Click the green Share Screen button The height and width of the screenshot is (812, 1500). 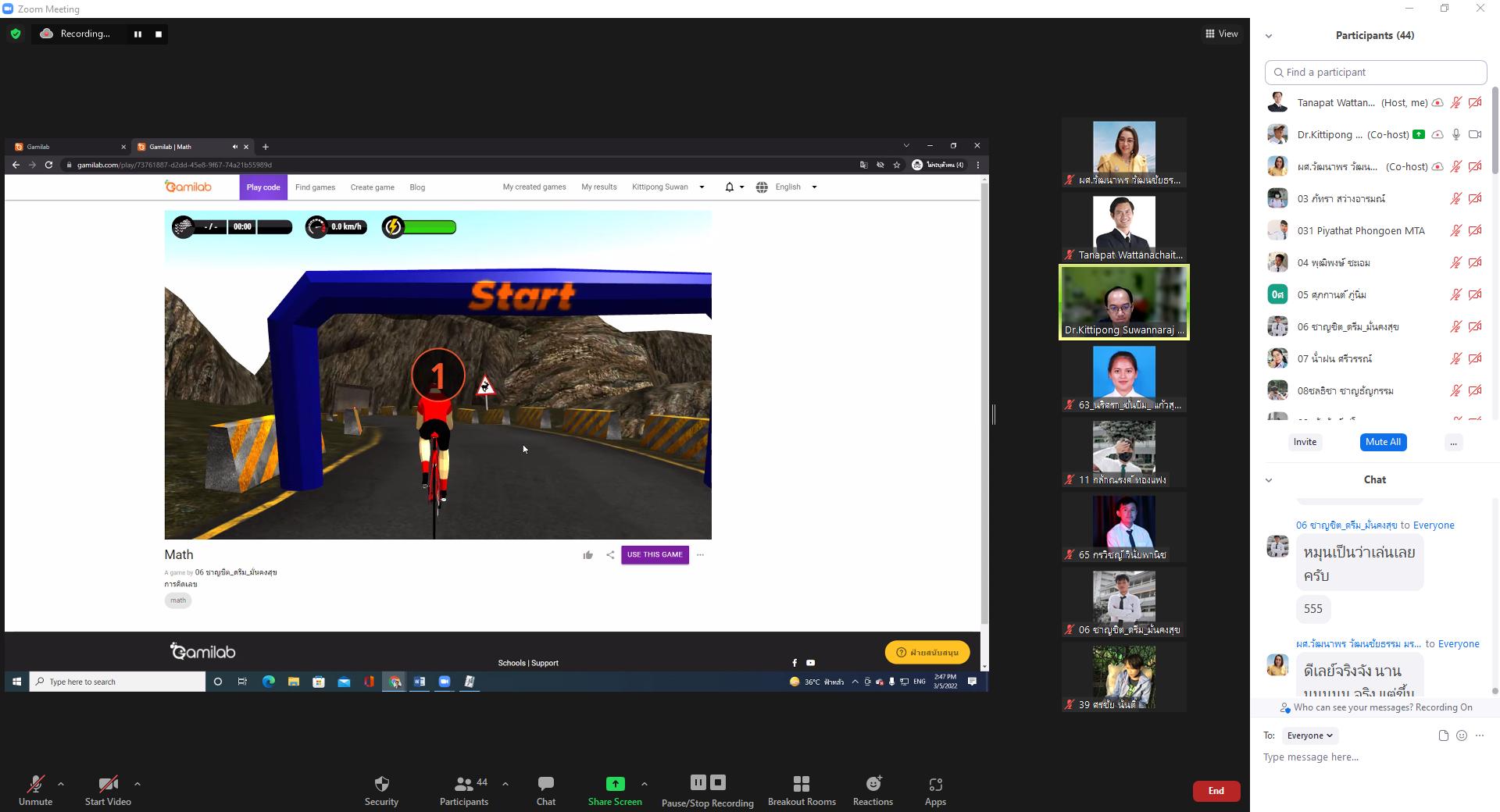(x=615, y=790)
